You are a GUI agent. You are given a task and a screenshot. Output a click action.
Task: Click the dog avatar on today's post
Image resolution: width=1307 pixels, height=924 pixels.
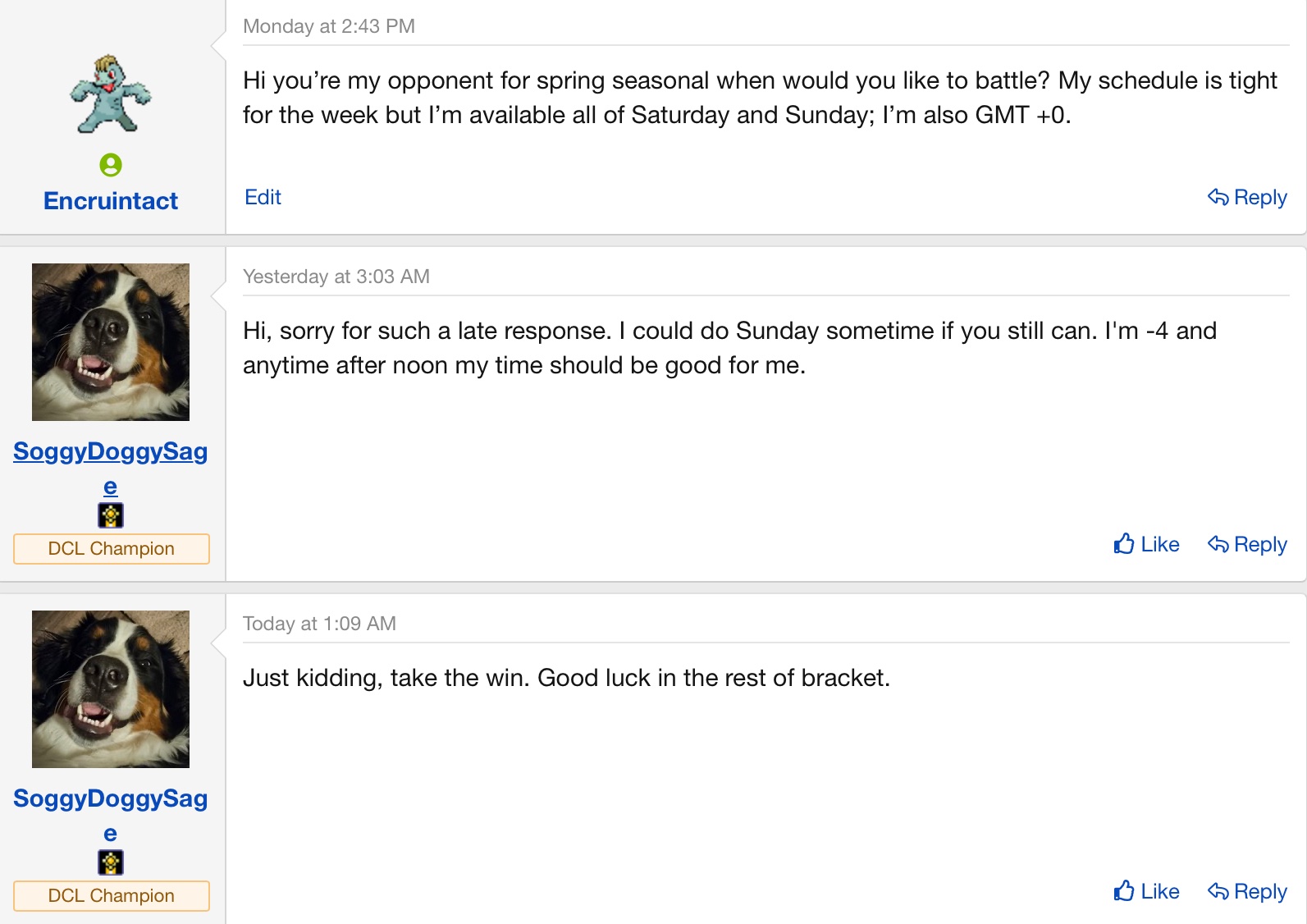[x=111, y=689]
